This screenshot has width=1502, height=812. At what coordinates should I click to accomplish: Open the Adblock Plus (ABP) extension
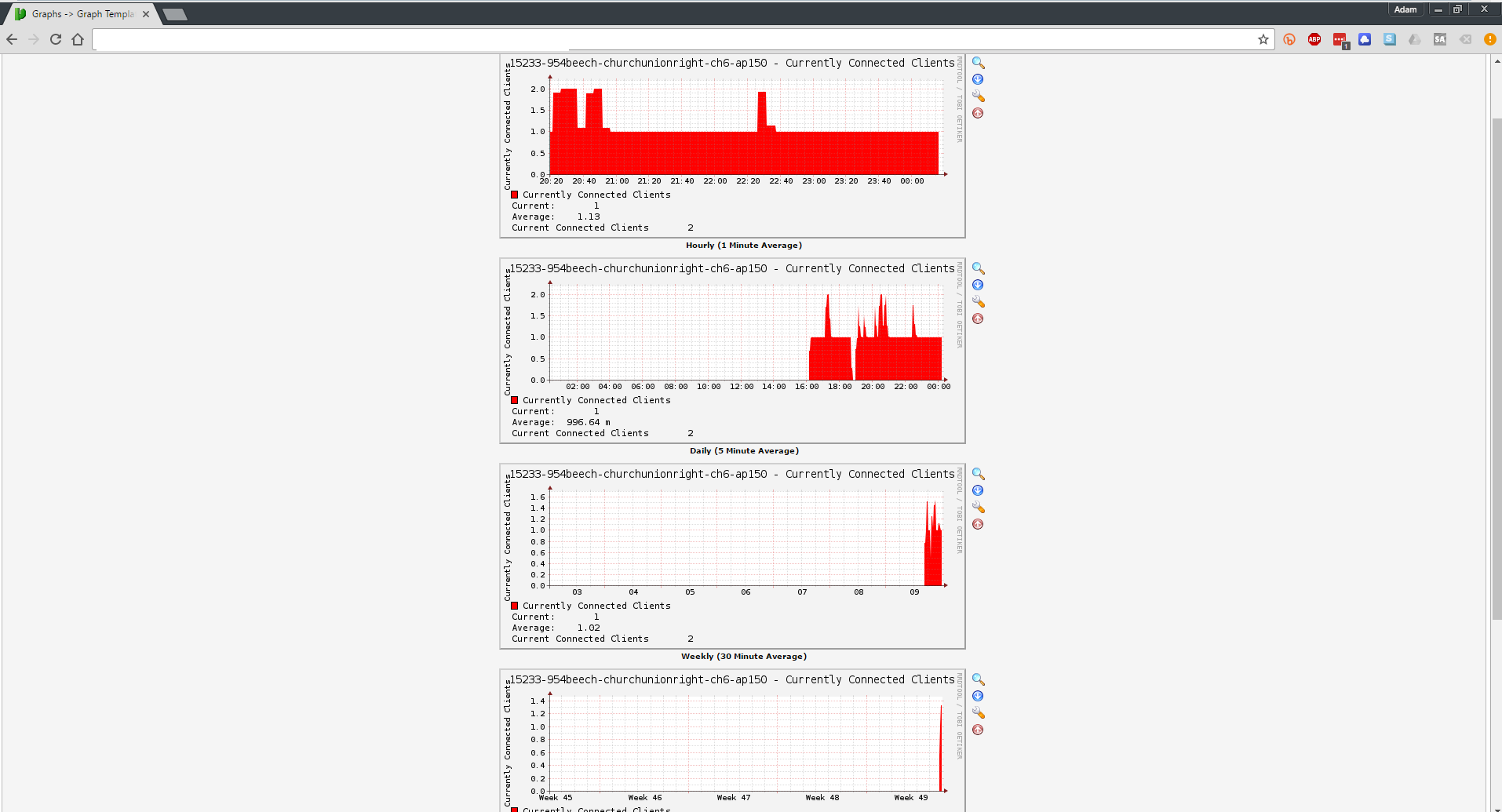1314,39
